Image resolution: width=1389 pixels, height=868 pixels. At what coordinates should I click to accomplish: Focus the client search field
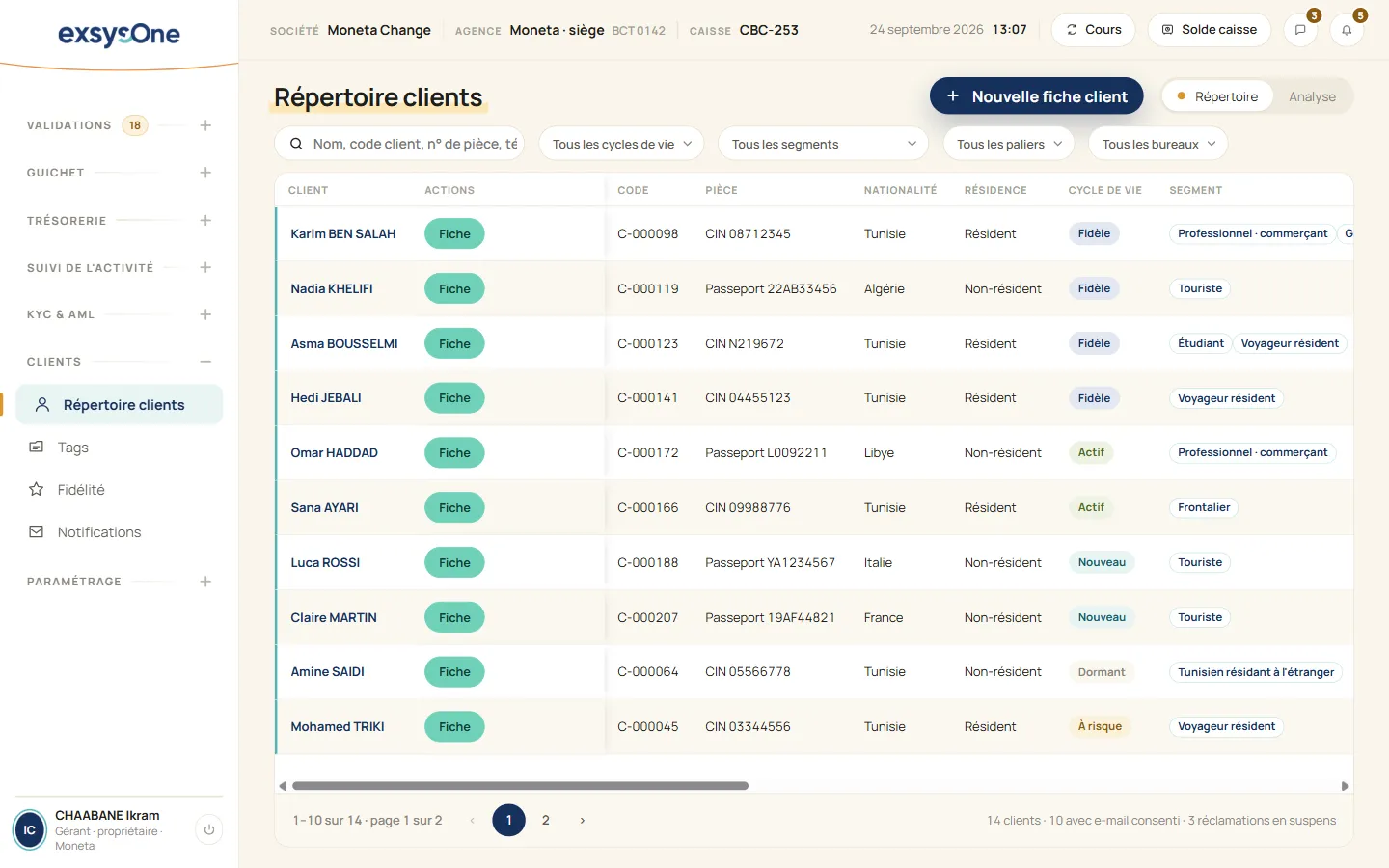399,144
